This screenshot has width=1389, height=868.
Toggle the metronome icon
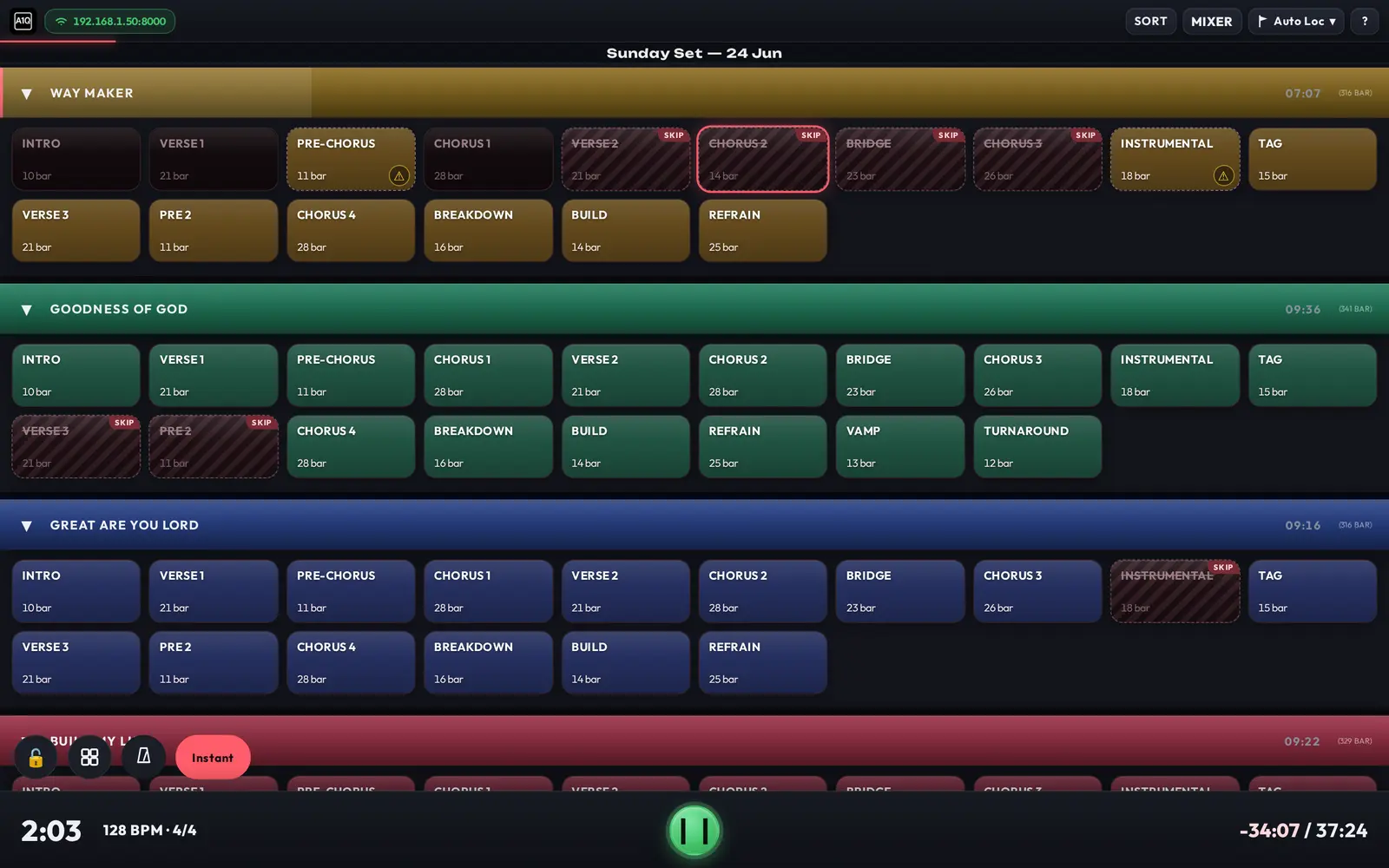pos(144,758)
